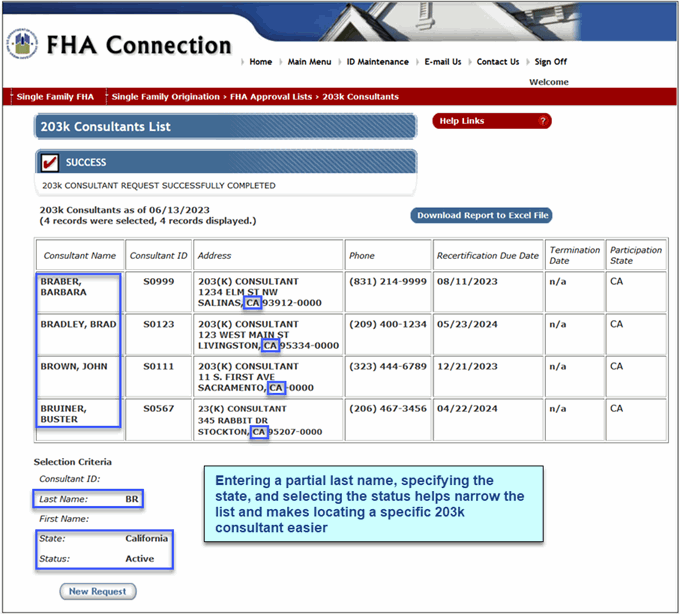Screen dimensions: 680x614
Task: Click the 123 WEST MAIN ST address
Action: tap(243, 335)
